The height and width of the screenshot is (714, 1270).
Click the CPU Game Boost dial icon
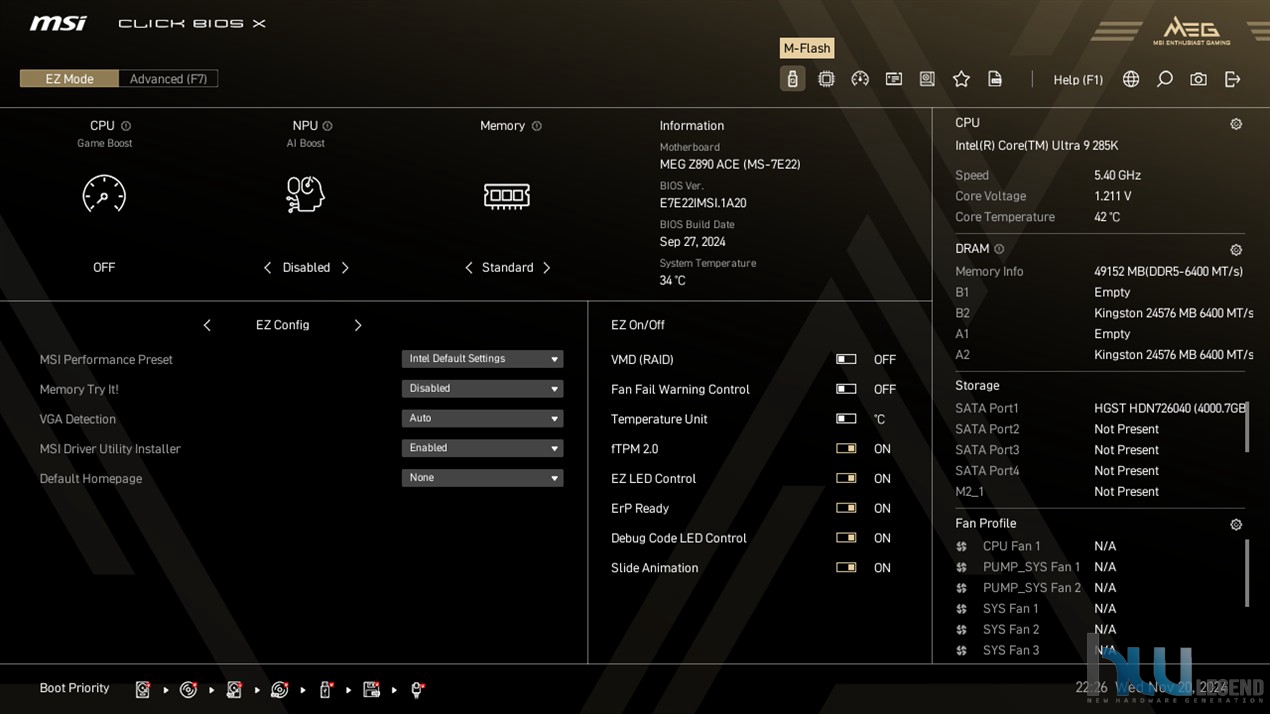coord(104,194)
